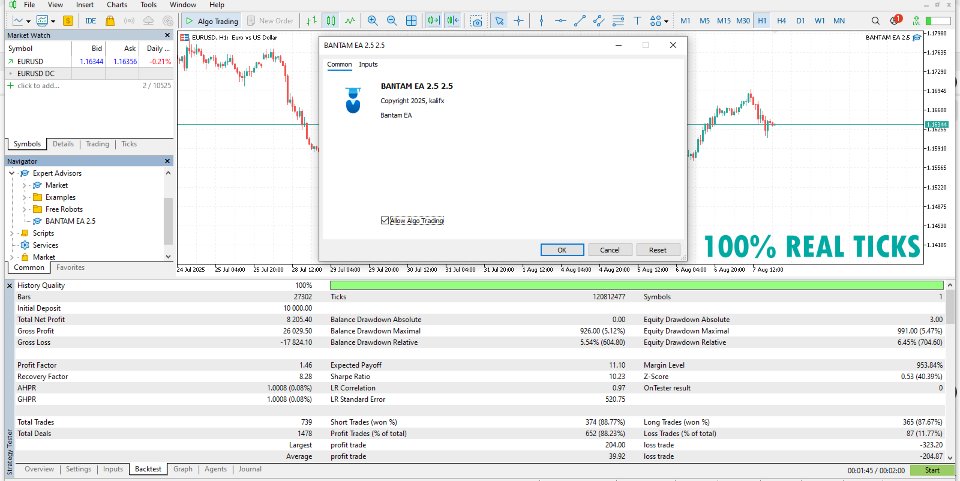Image resolution: width=960 pixels, height=481 pixels.
Task: Close the Market Watch panel
Action: [167, 35]
